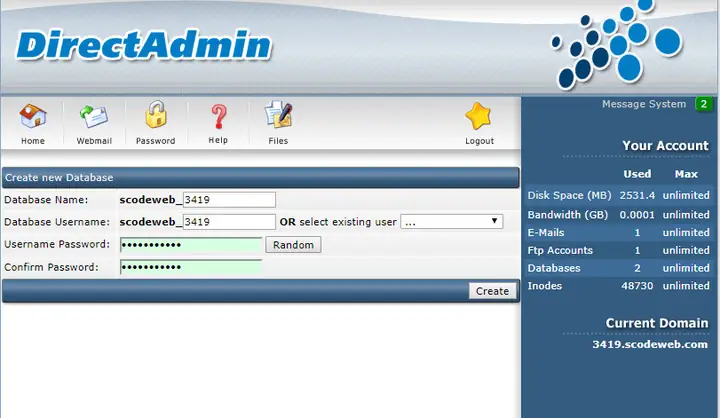Generate a Random password
This screenshot has width=720, height=418.
[x=293, y=245]
